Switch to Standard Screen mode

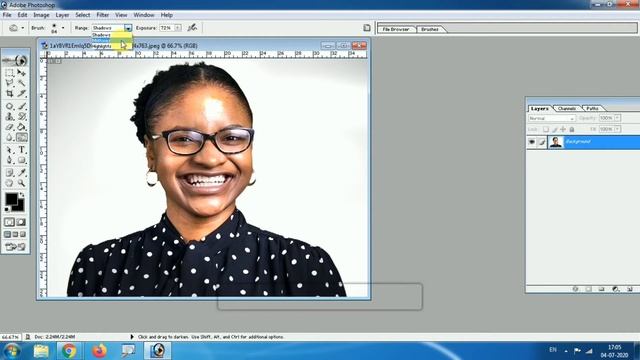coord(7,234)
